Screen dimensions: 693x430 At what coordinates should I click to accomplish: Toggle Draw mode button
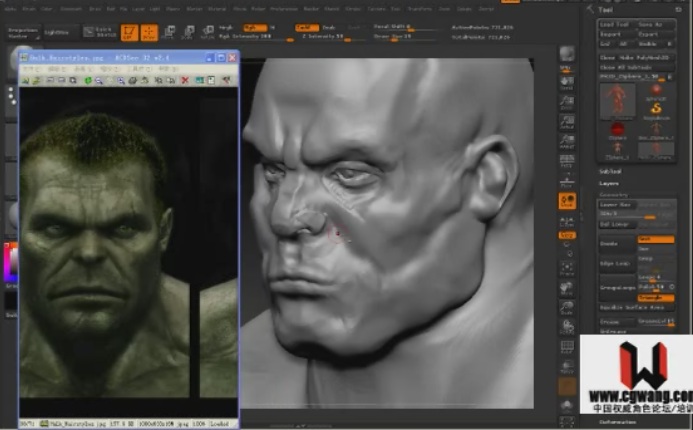click(149, 32)
